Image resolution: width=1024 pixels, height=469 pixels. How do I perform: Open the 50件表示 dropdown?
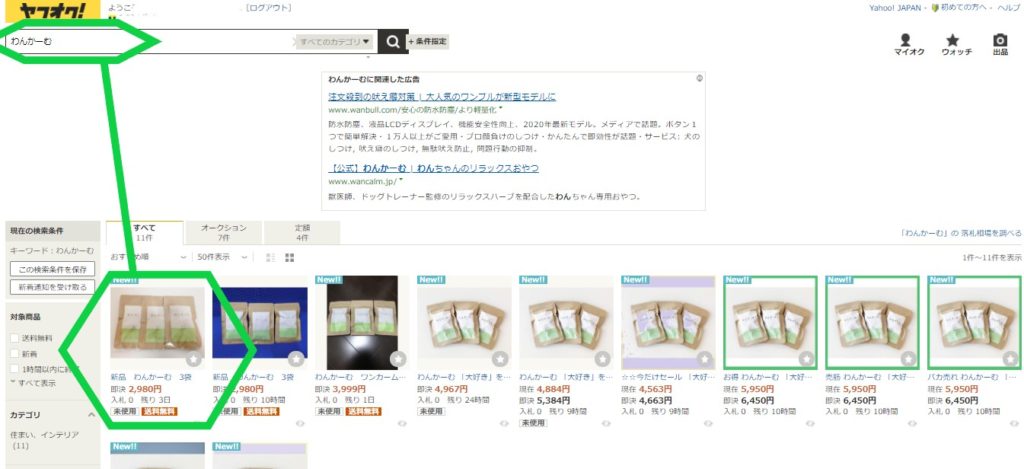222,257
